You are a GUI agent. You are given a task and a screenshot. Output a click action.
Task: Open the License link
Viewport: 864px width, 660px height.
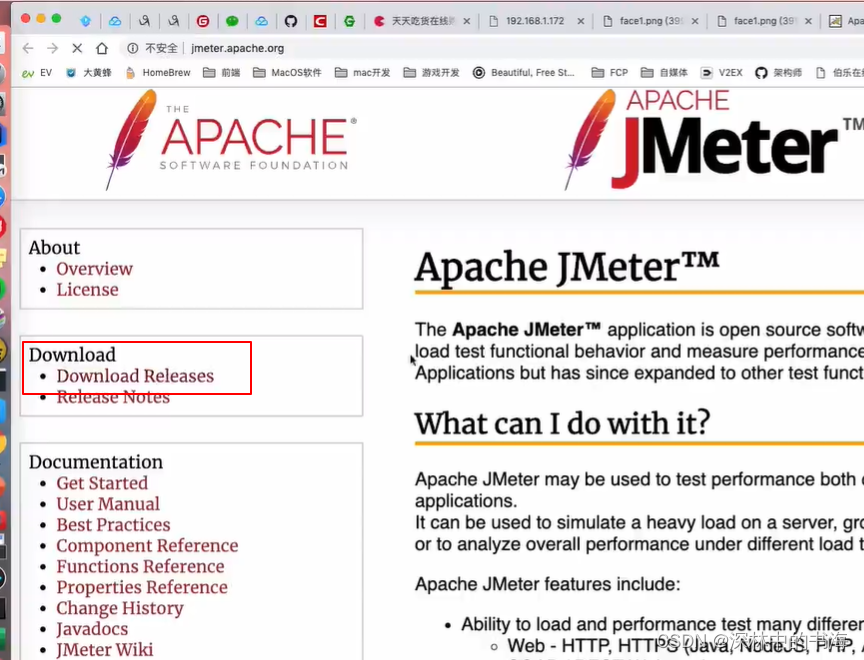point(87,290)
